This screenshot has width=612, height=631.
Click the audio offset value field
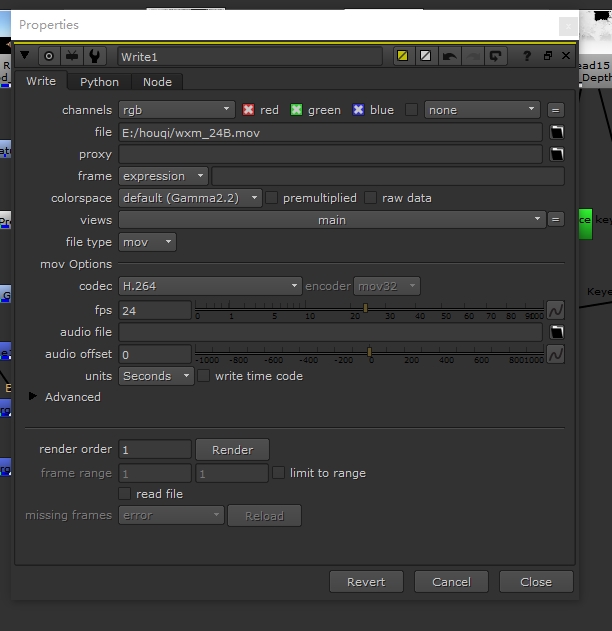click(x=155, y=354)
